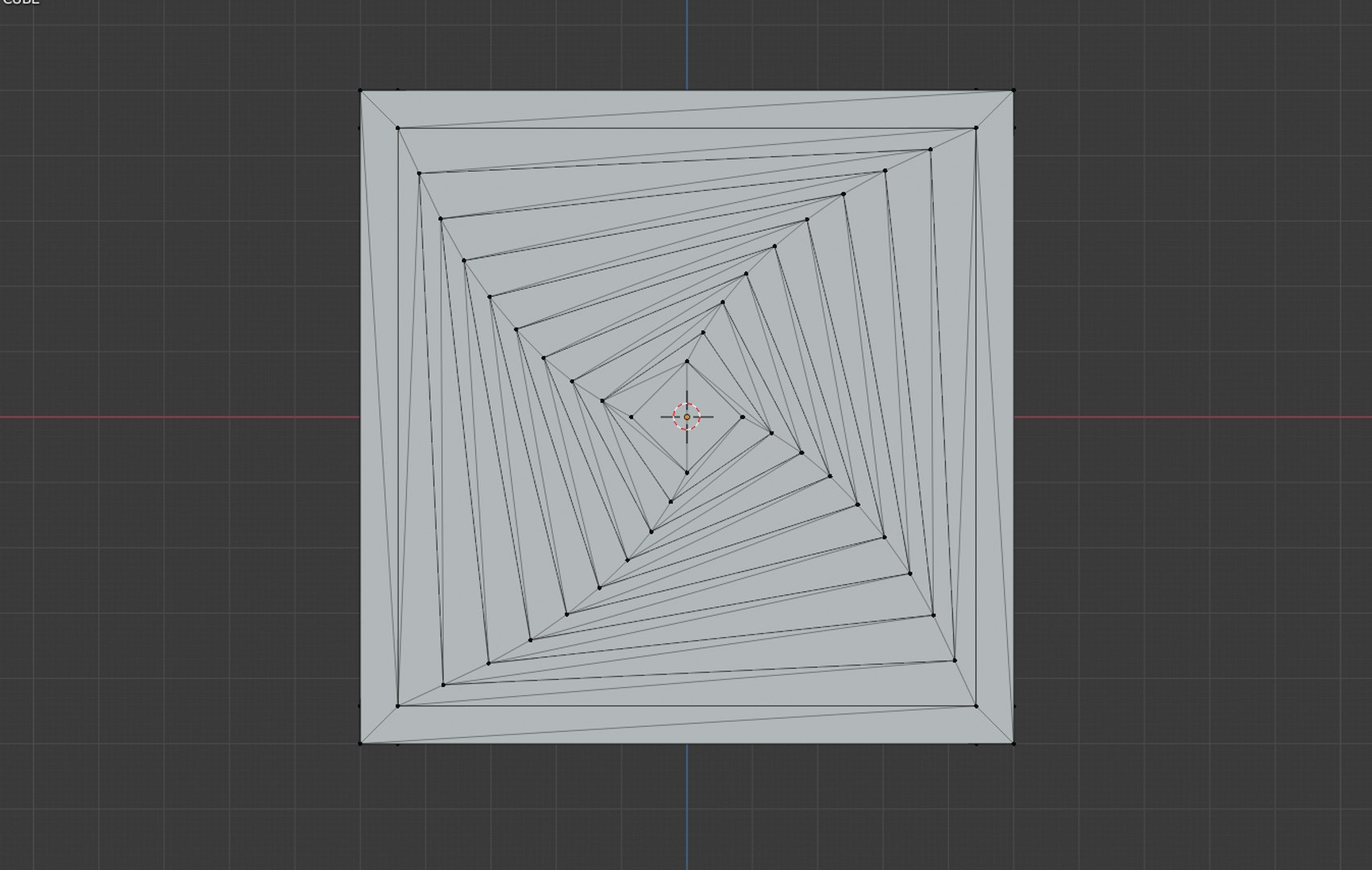
Task: Select left vertex of innermost diamond
Action: click(632, 416)
